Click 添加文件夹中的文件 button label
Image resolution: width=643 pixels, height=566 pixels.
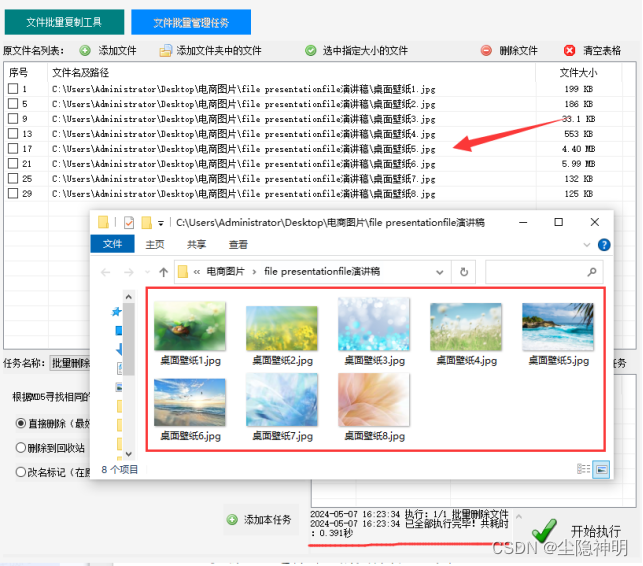tap(219, 50)
